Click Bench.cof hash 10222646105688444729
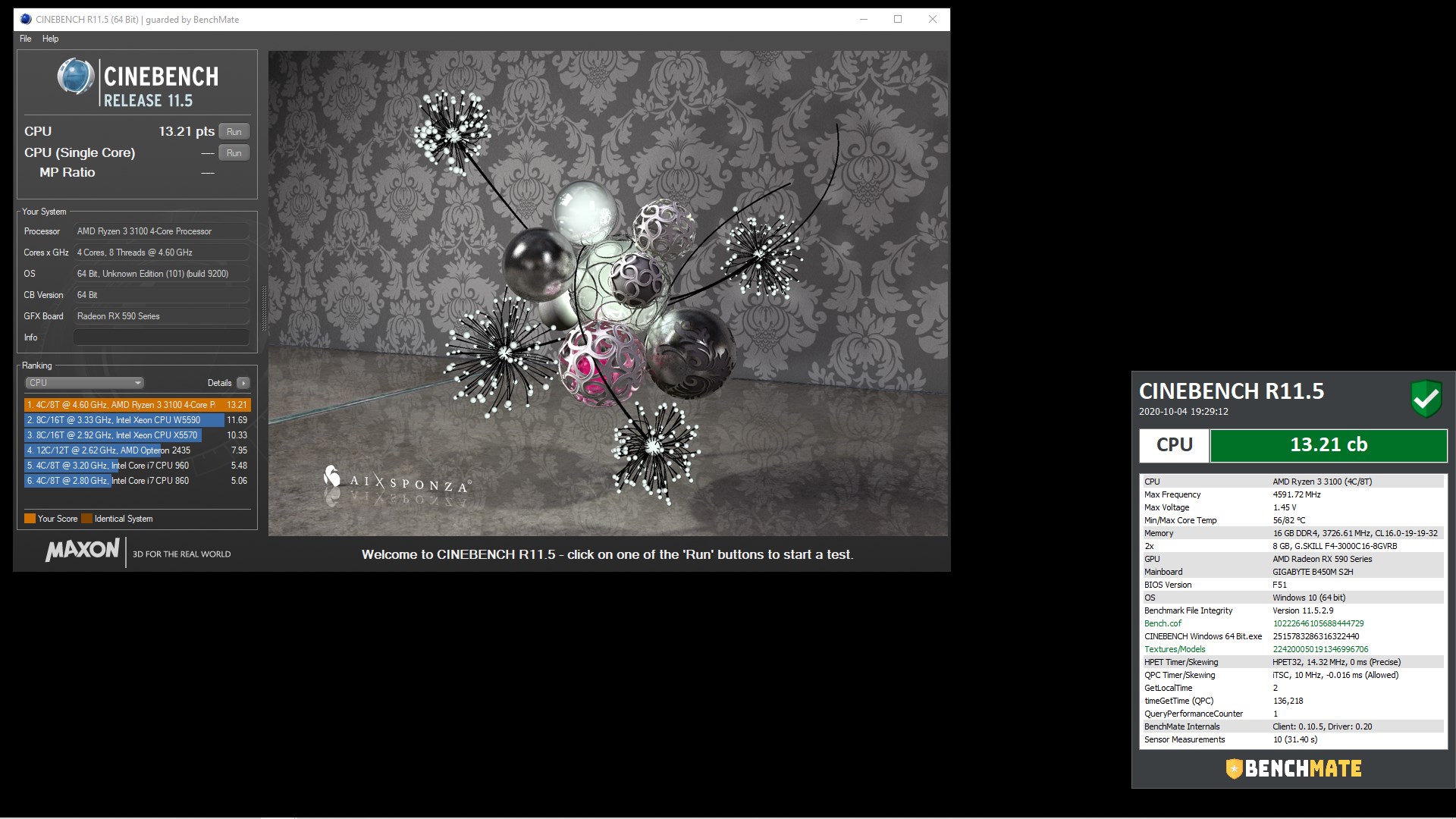The image size is (1456, 819). point(1318,623)
